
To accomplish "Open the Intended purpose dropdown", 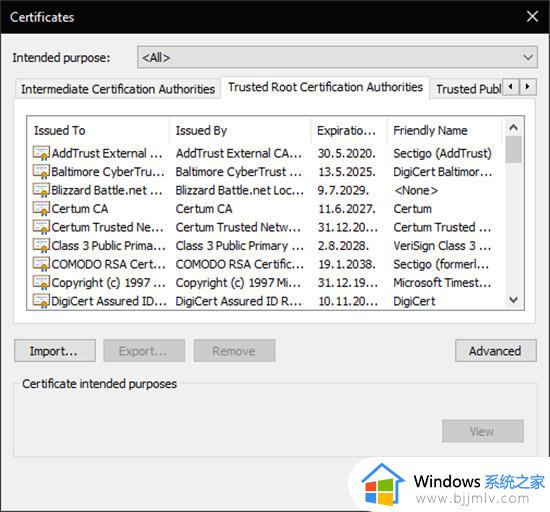I will (x=337, y=57).
